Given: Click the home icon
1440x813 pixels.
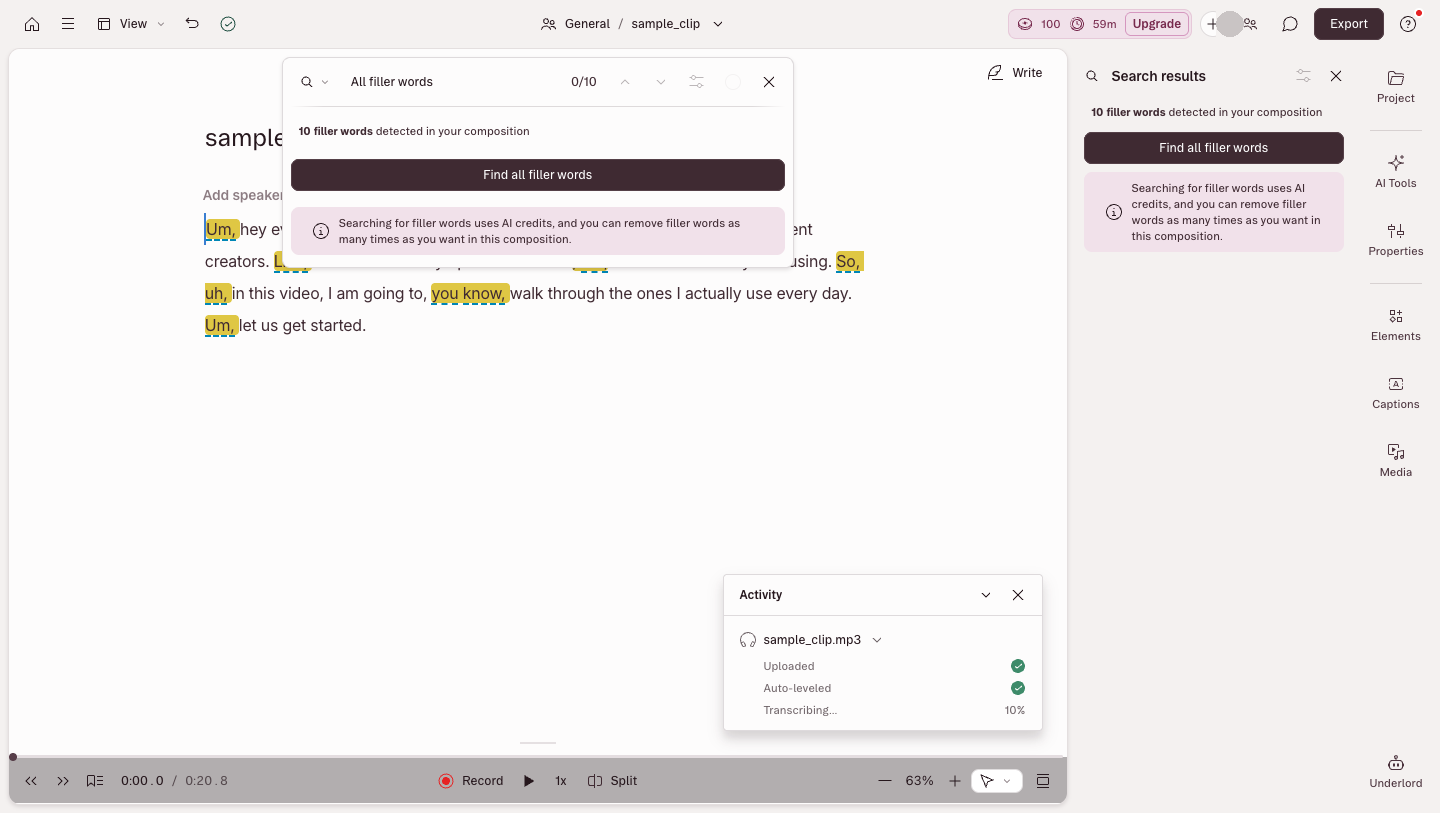Looking at the screenshot, I should (x=32, y=24).
